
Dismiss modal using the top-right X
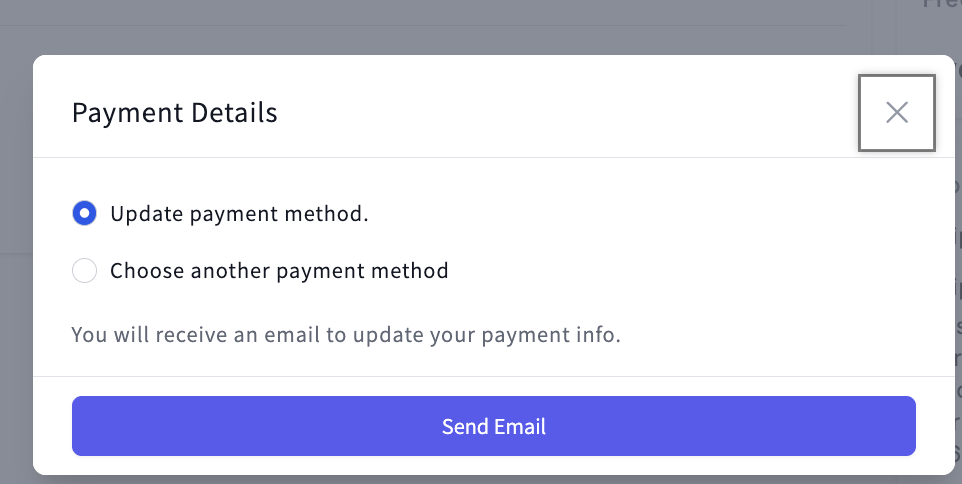coord(896,113)
